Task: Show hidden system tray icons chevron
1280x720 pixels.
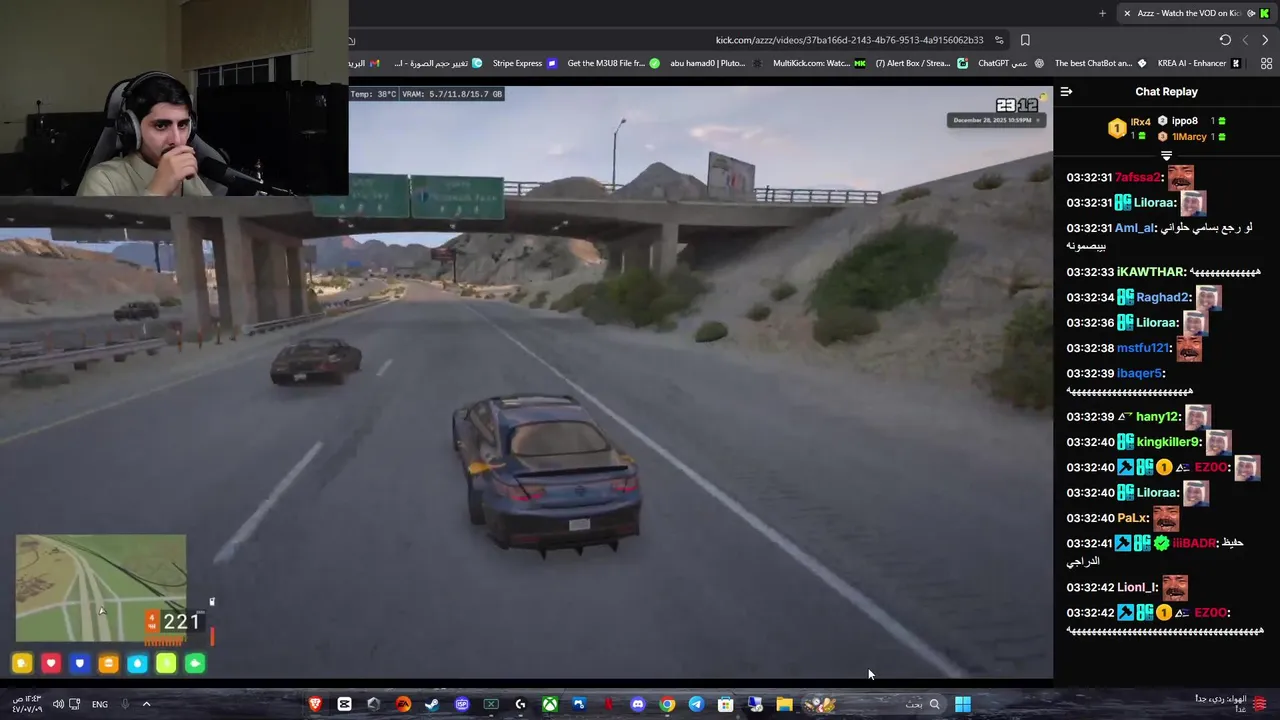Action: click(146, 704)
